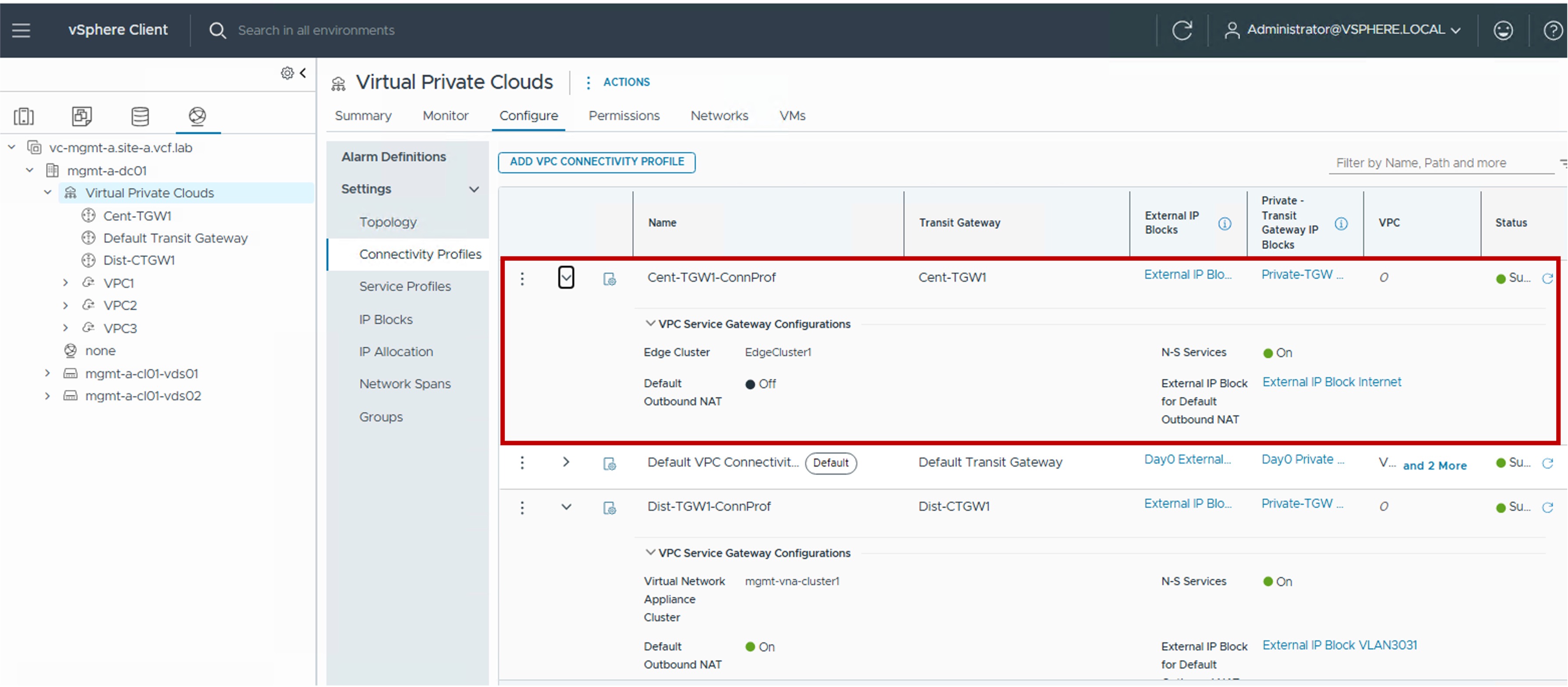Switch to the Summary tab
The height and width of the screenshot is (687, 1568).
[x=363, y=116]
